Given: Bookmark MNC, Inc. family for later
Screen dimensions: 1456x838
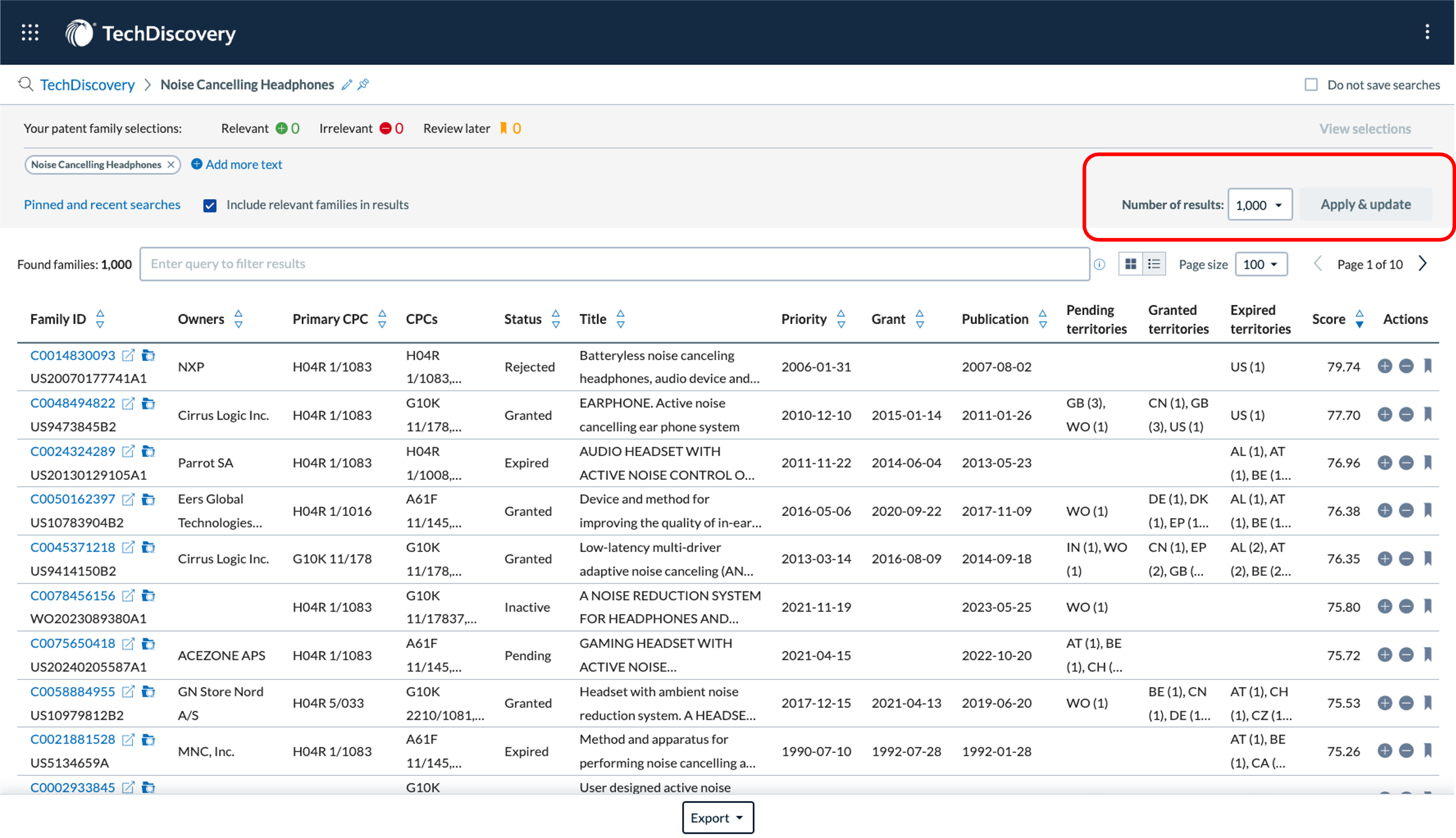Looking at the screenshot, I should click(x=1428, y=750).
